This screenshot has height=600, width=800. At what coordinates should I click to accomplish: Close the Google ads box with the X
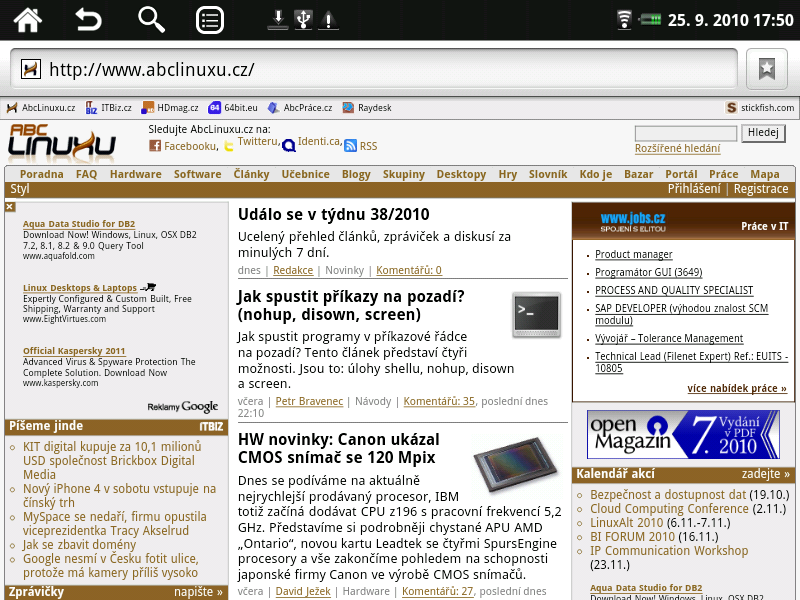tap(10, 207)
